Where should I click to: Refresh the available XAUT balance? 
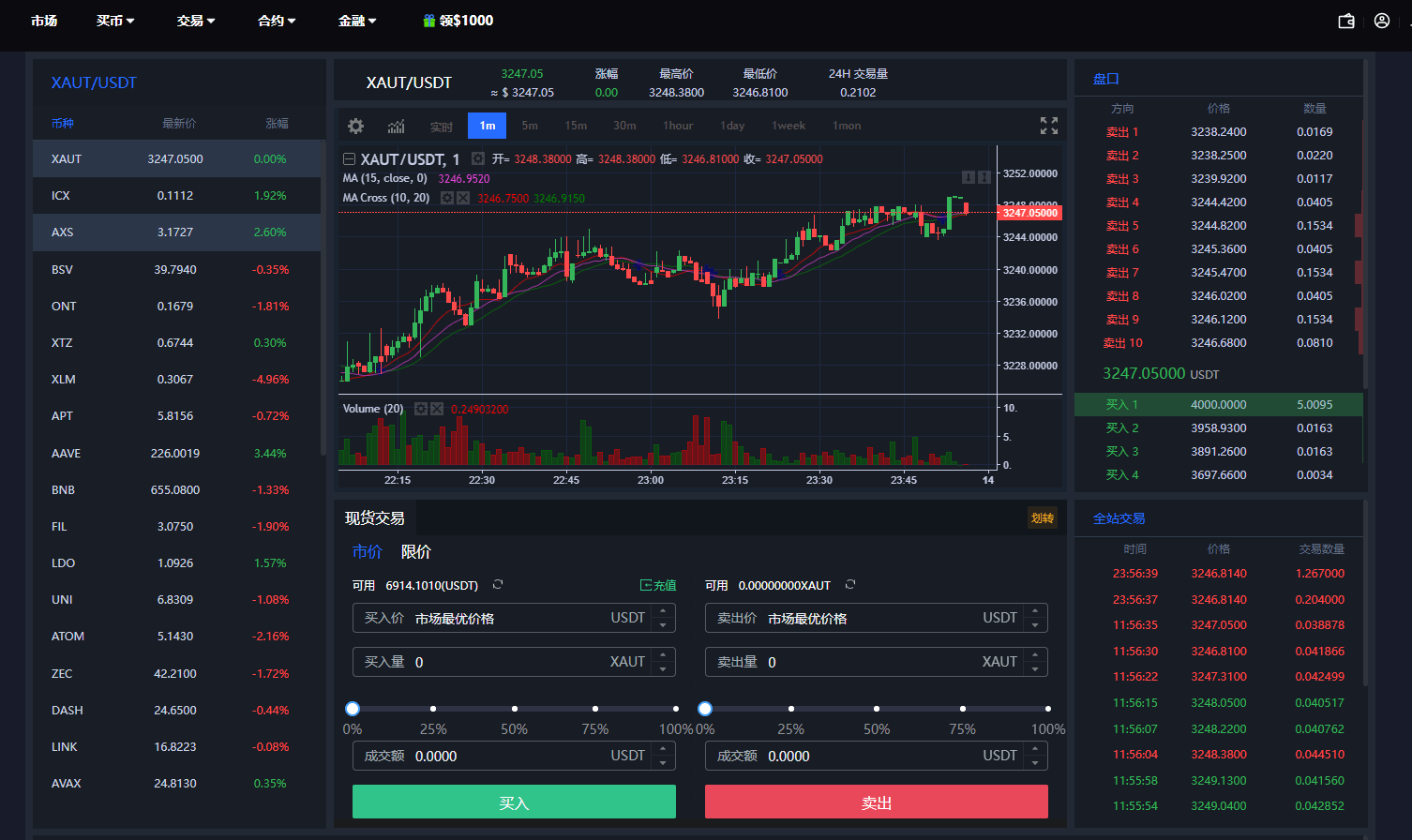coord(850,585)
